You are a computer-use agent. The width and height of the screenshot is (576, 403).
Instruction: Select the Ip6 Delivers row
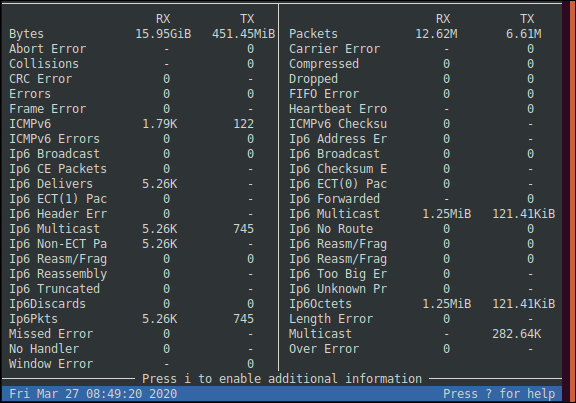[x=132, y=184]
